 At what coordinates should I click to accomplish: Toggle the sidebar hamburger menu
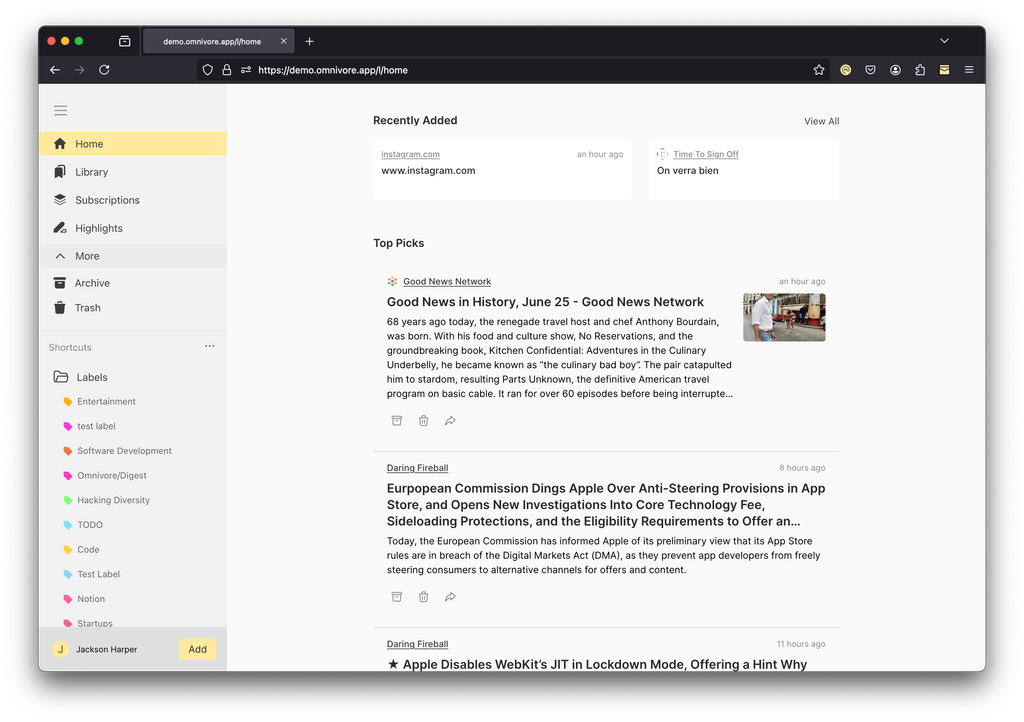click(61, 110)
